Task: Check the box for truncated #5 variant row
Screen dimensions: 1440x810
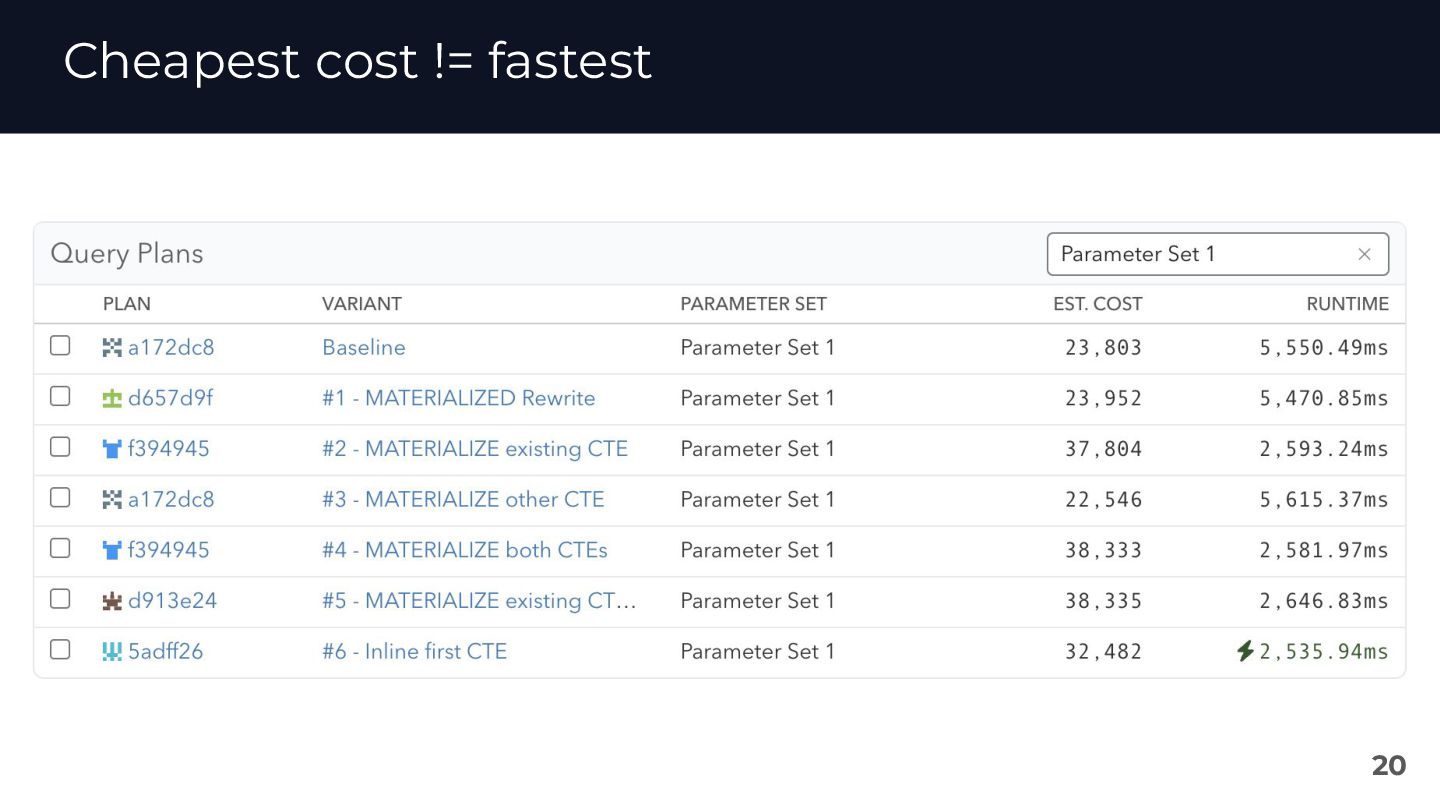Action: pos(60,599)
